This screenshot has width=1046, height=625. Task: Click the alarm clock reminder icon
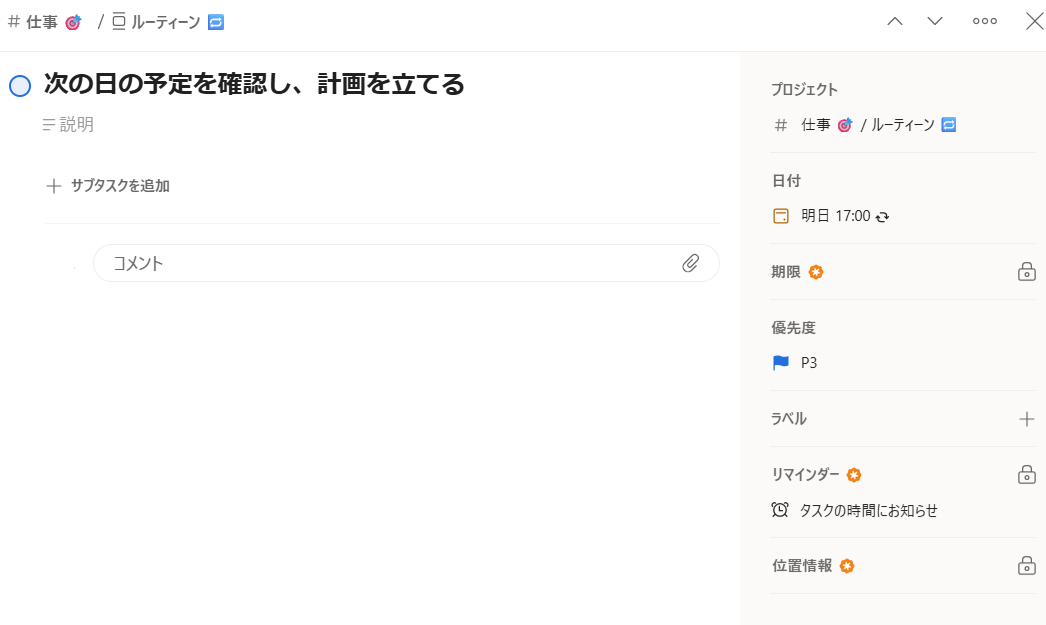coord(781,510)
